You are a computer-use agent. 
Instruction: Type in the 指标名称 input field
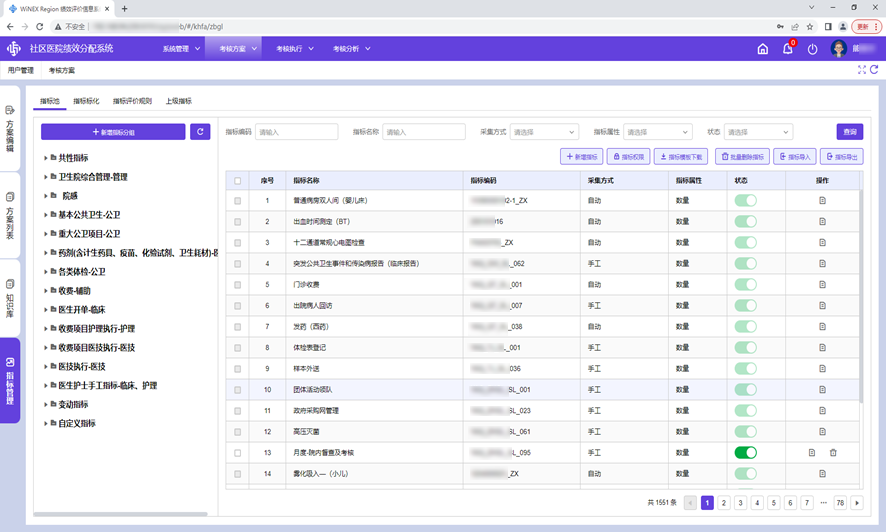424,132
